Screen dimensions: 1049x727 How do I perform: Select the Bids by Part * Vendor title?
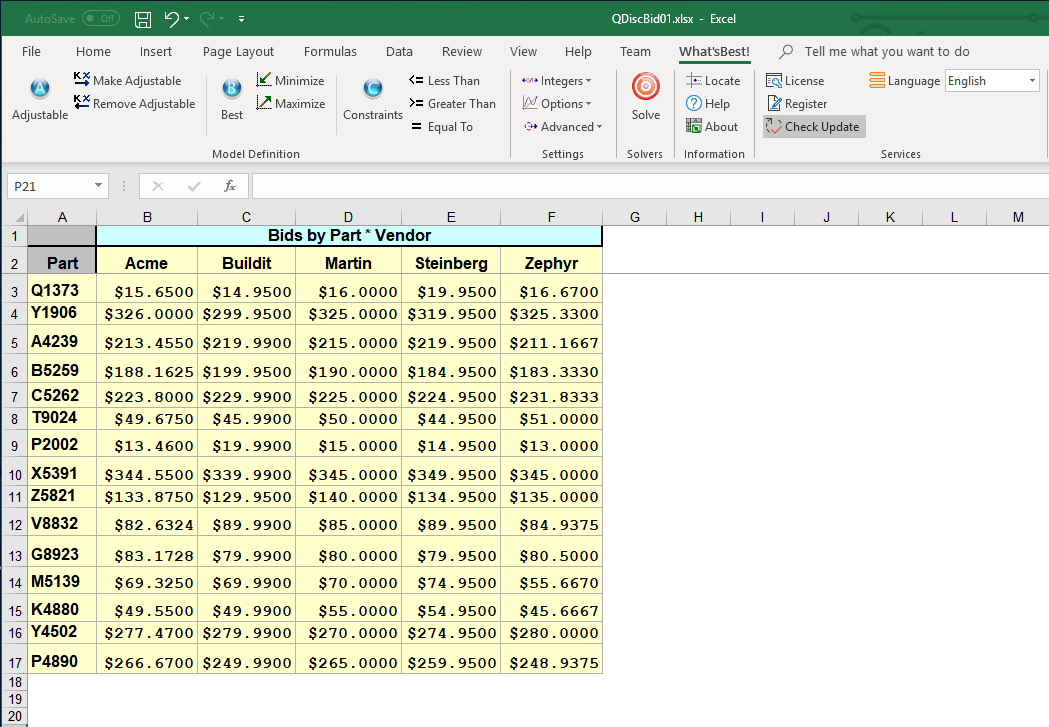pyautogui.click(x=349, y=235)
